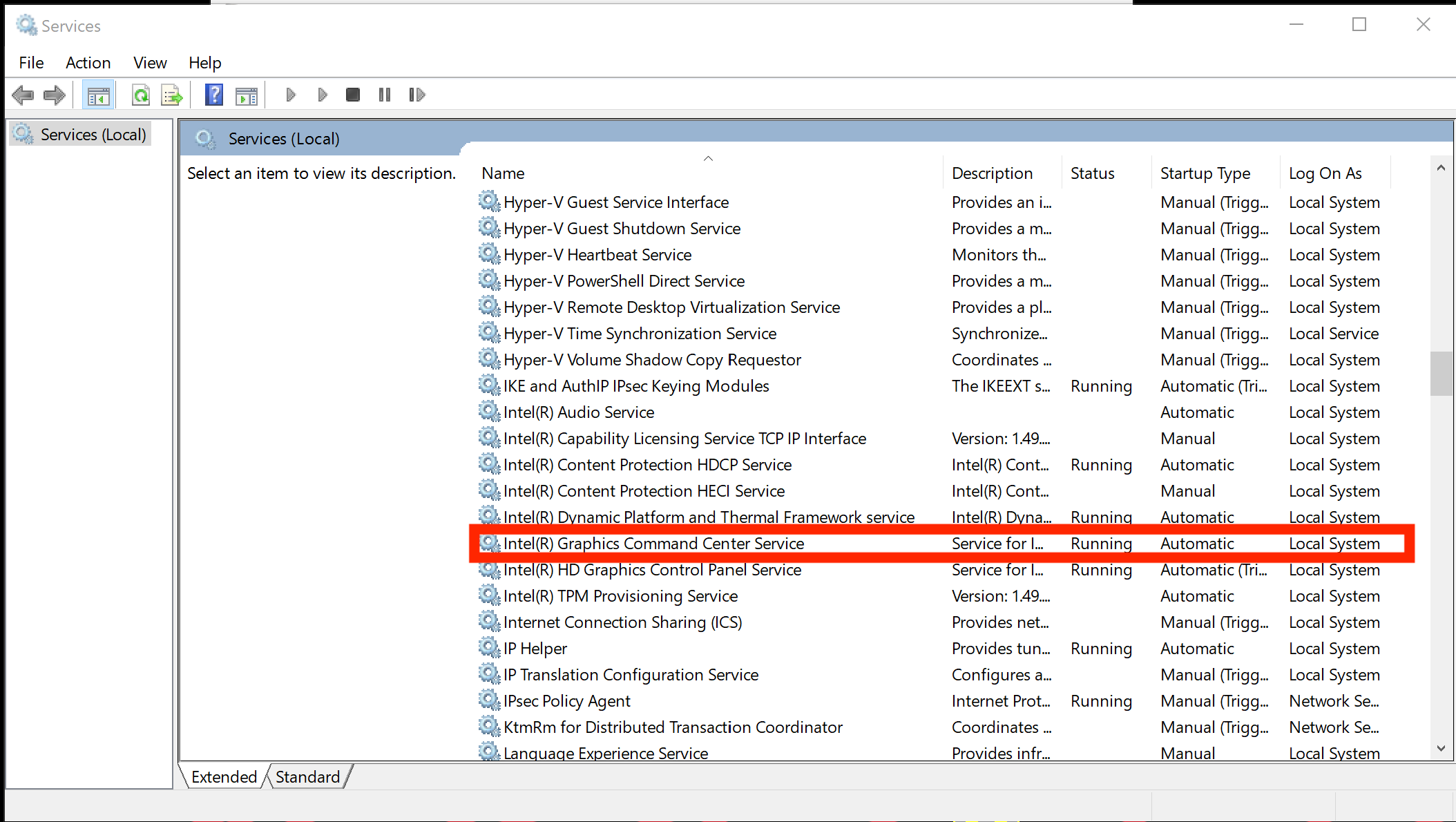Viewport: 1456px width, 822px height.
Task: Click the Export List toolbar icon
Action: click(171, 95)
